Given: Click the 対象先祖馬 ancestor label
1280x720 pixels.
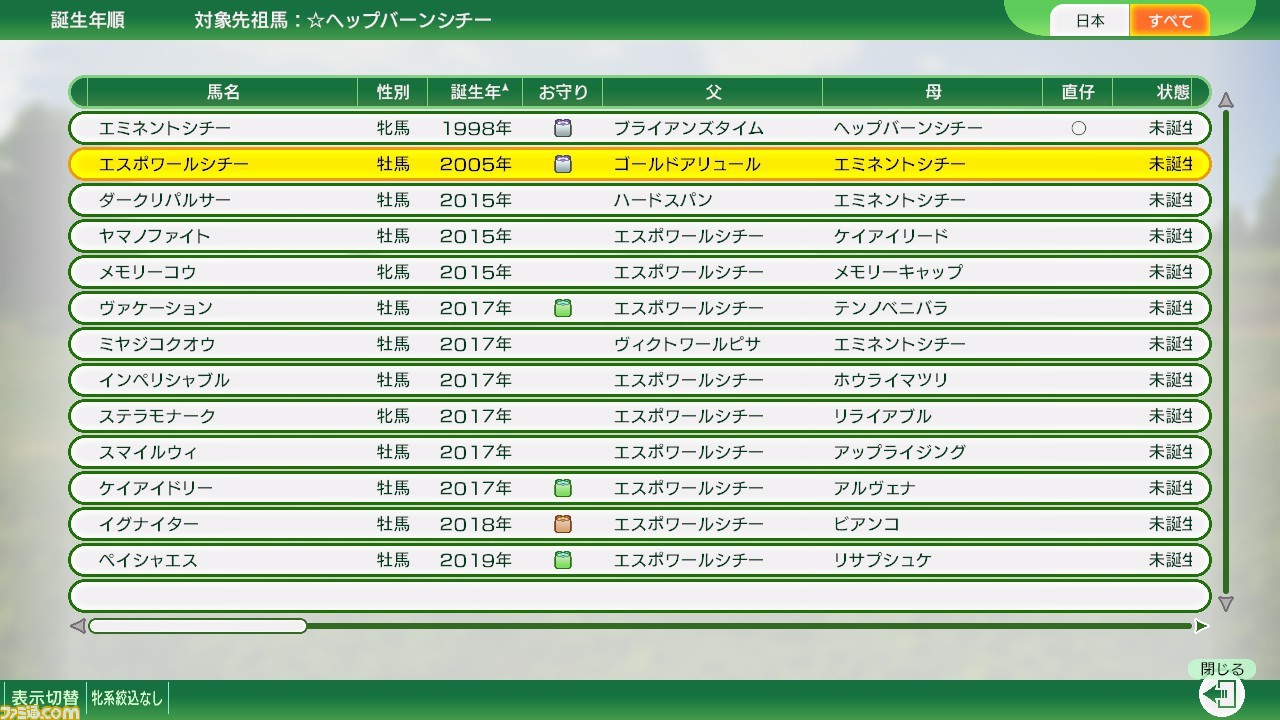Looking at the screenshot, I should coord(343,20).
